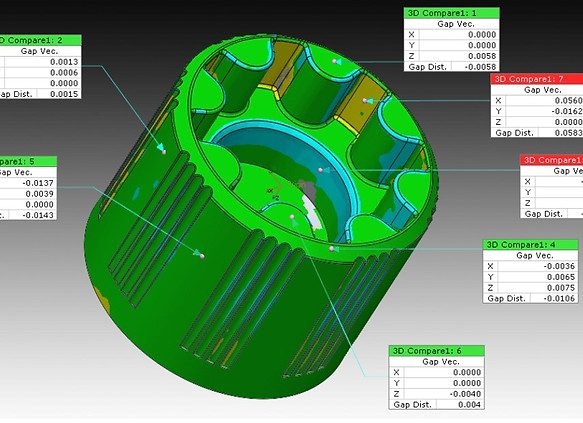Select the 3D Compare1: 5 annotation header
This screenshot has height=423, width=583.
pyautogui.click(x=28, y=161)
